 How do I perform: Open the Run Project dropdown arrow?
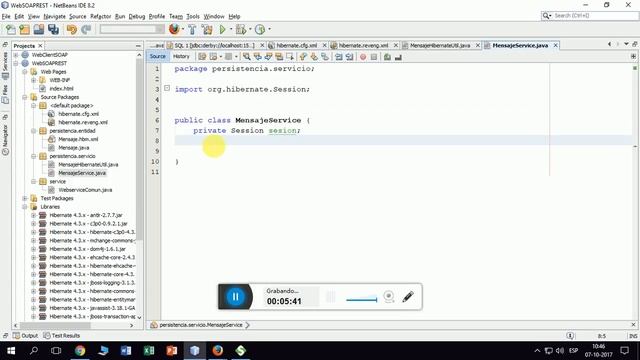231,29
